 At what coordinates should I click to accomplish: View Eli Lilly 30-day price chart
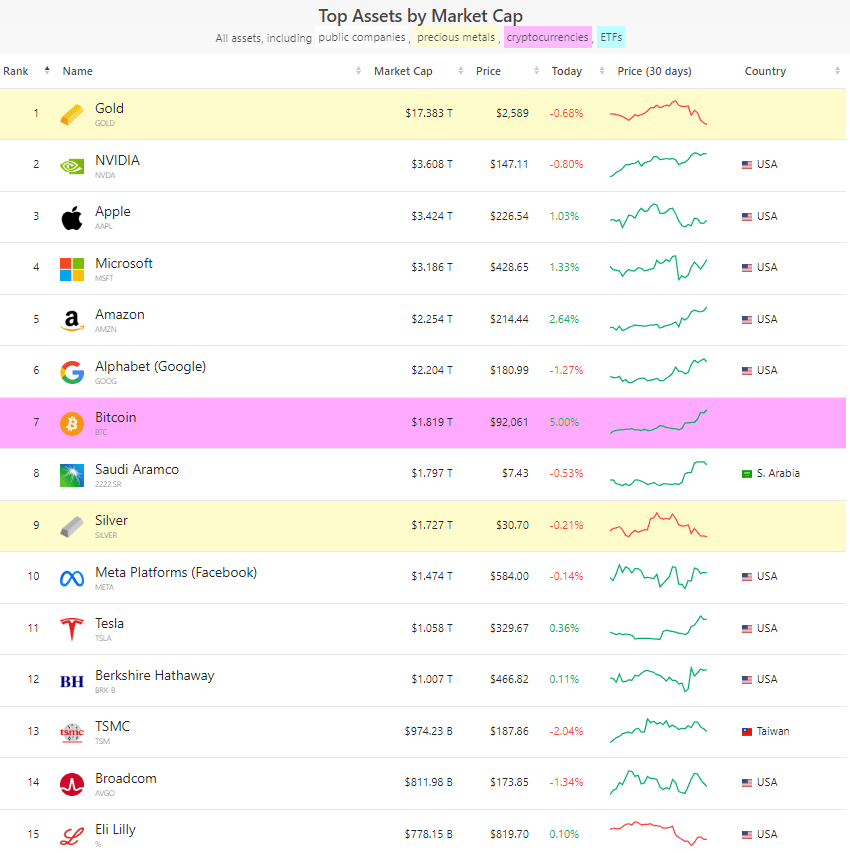658,833
